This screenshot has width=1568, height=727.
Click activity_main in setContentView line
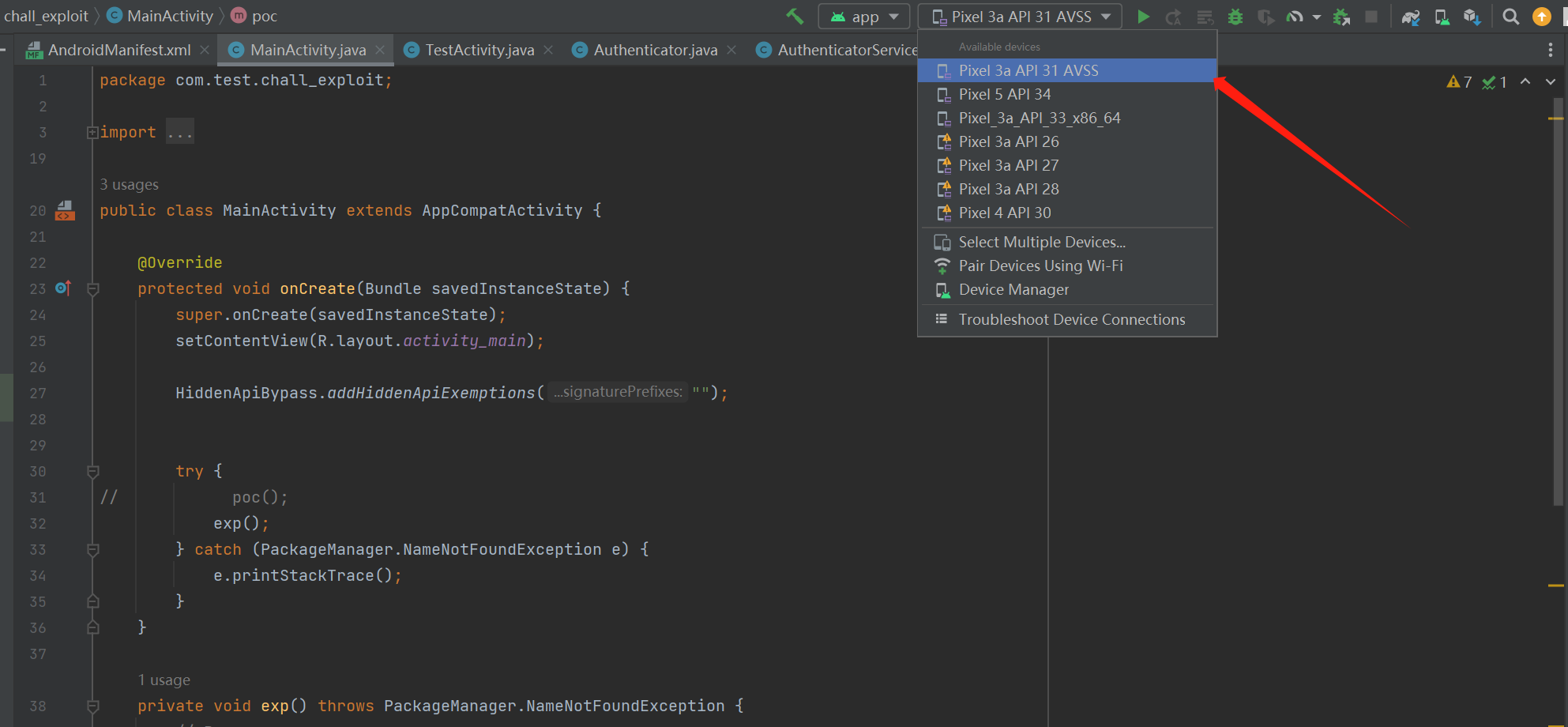coord(464,341)
